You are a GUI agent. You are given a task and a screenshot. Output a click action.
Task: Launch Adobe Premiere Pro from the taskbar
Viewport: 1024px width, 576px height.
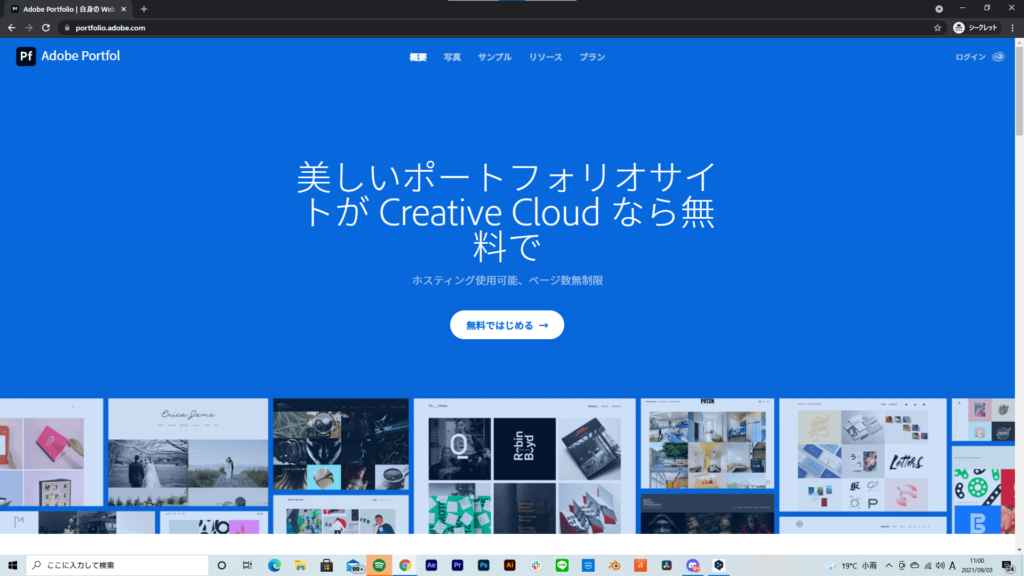[x=457, y=566]
